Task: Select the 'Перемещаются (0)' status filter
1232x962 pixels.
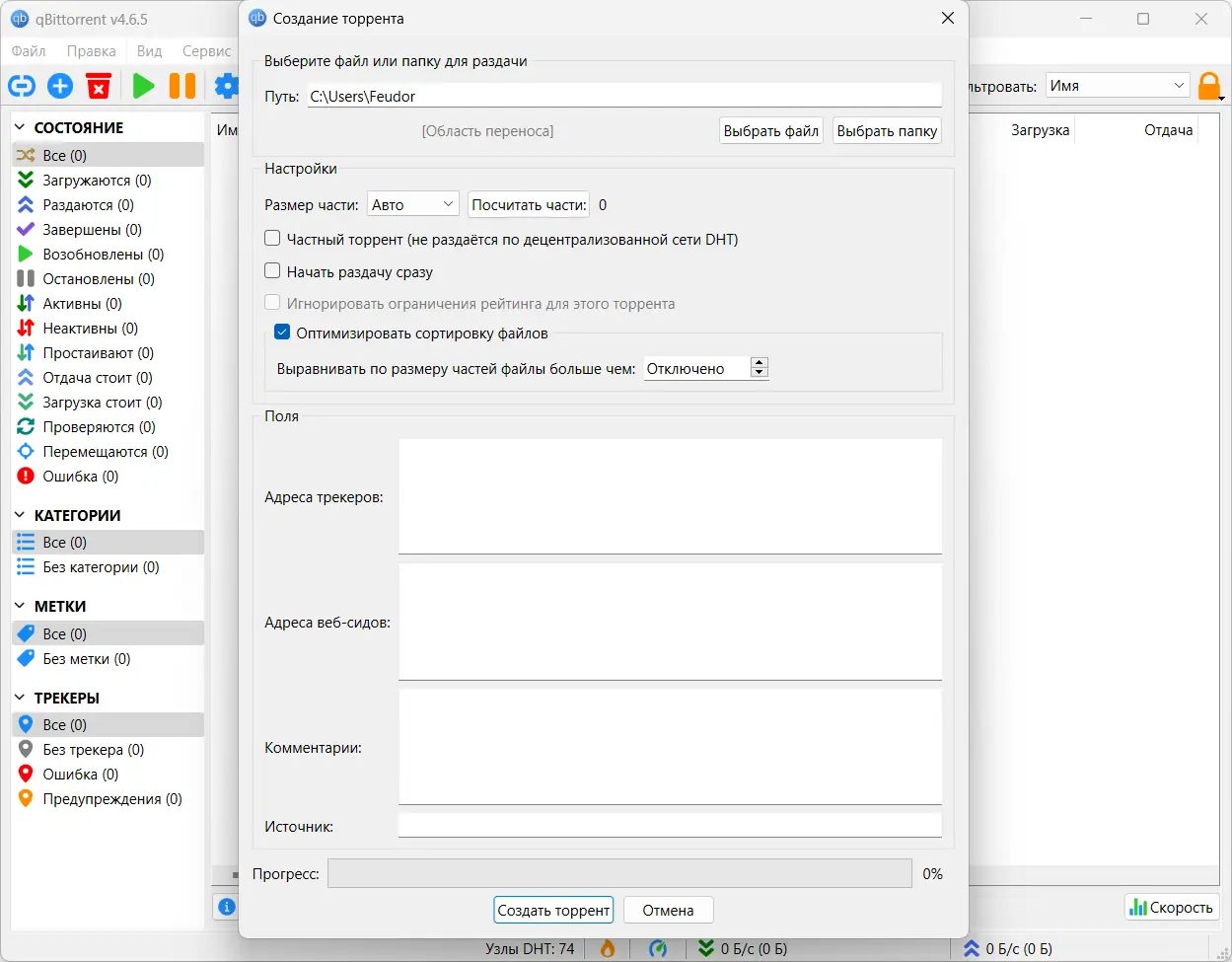Action: [108, 452]
